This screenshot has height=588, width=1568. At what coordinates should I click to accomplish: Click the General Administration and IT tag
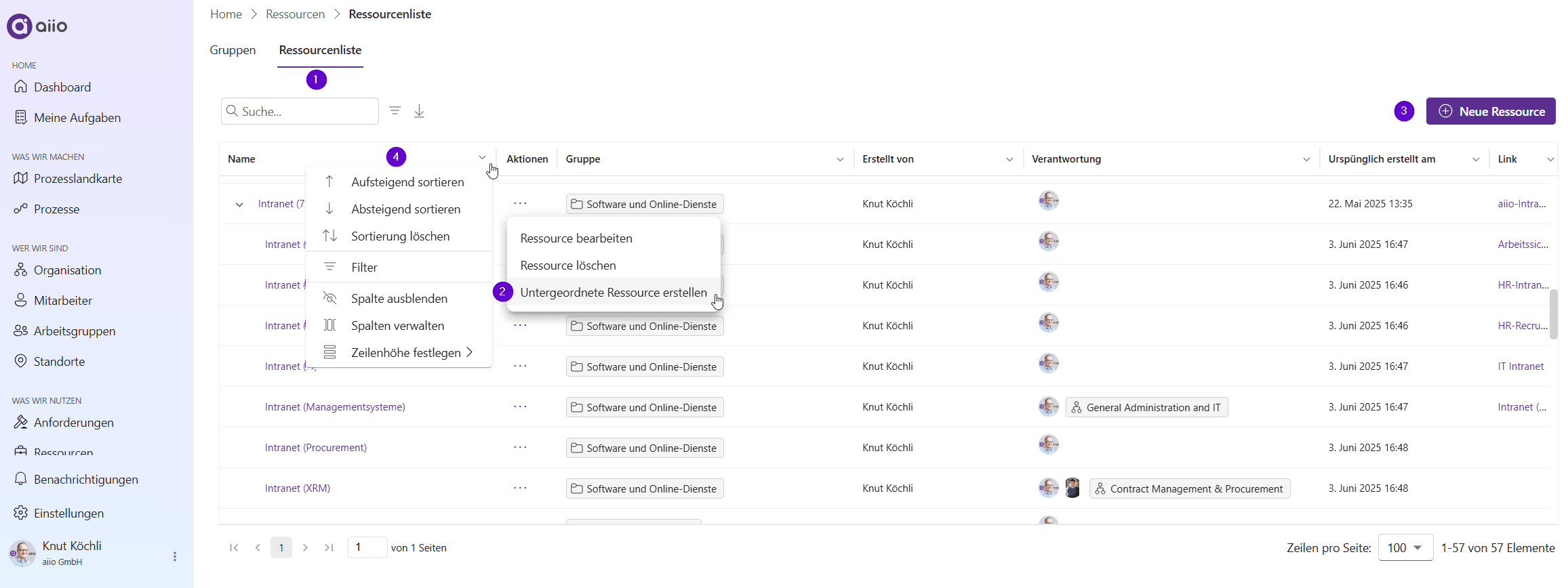(1146, 407)
